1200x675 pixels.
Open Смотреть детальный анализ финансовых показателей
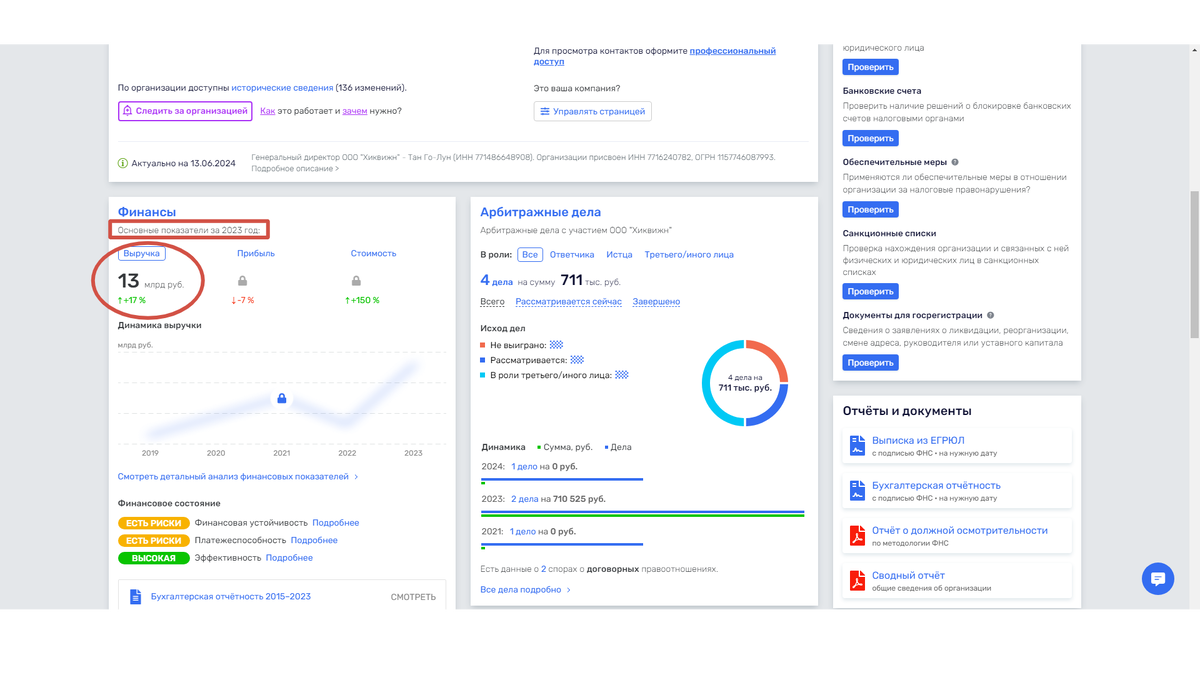tap(238, 477)
